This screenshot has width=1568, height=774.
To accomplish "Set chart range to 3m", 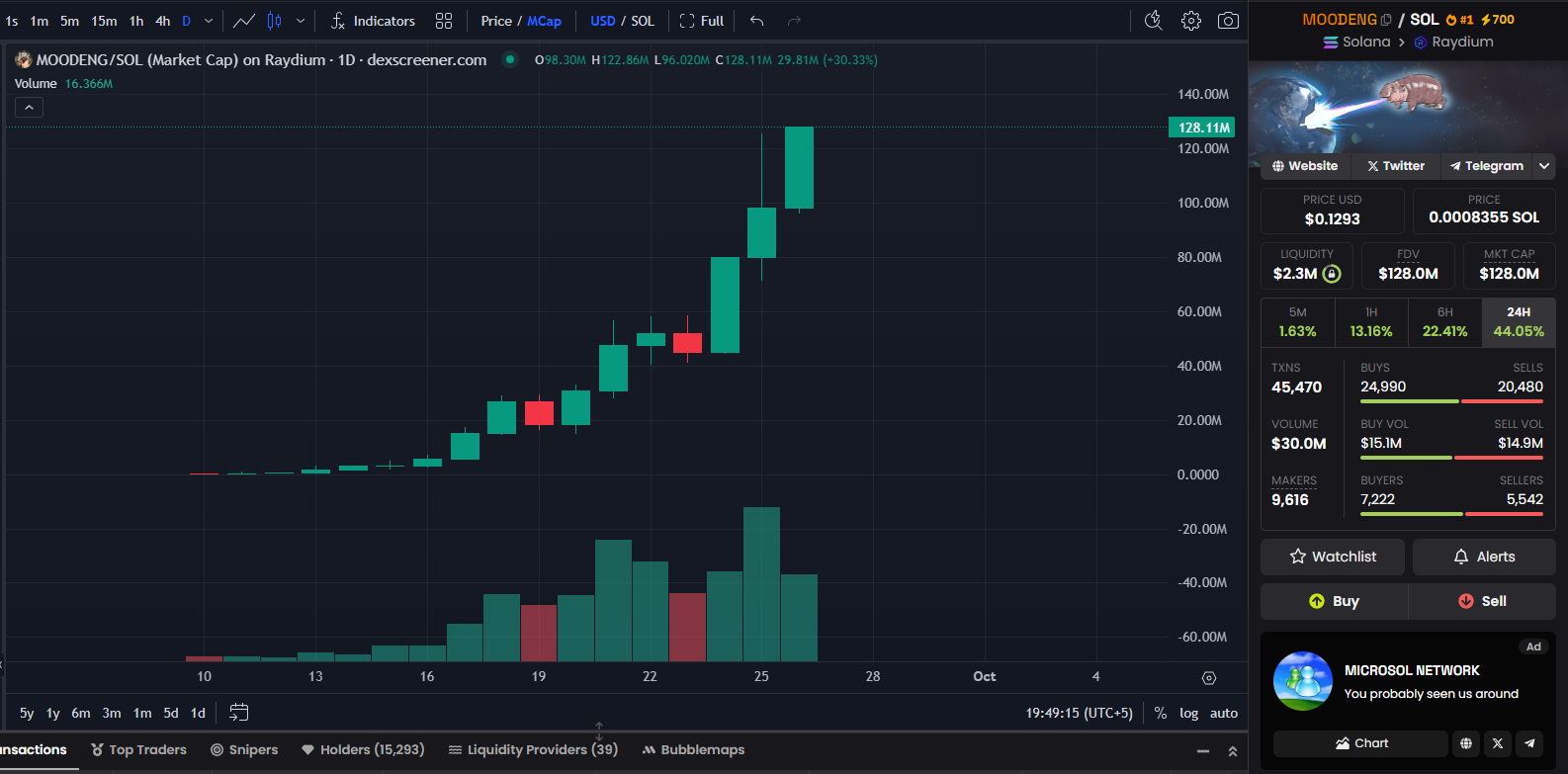I will click(112, 713).
